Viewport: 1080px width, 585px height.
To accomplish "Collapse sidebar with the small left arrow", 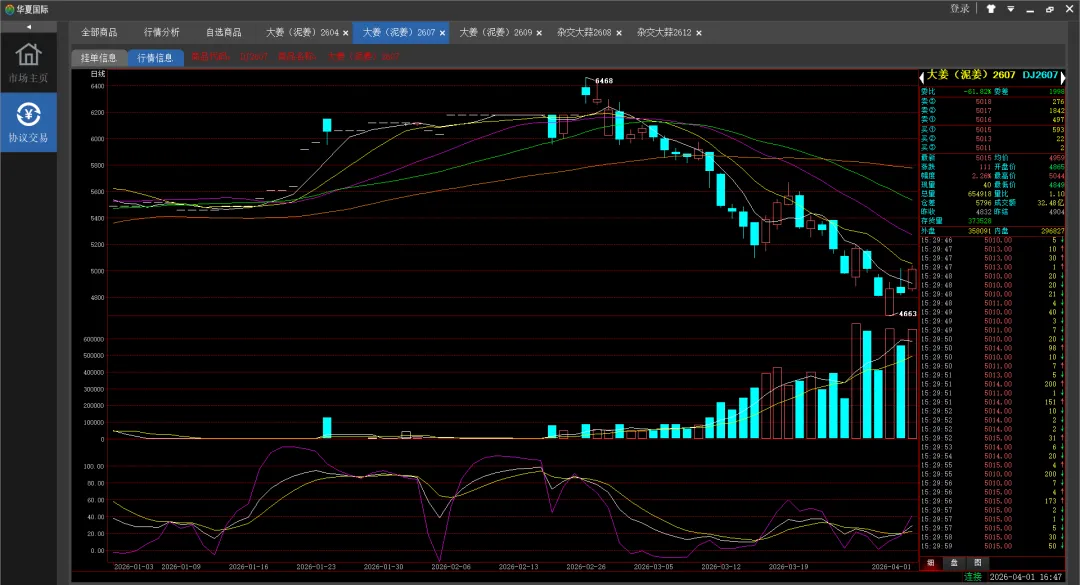I will 28,27.
